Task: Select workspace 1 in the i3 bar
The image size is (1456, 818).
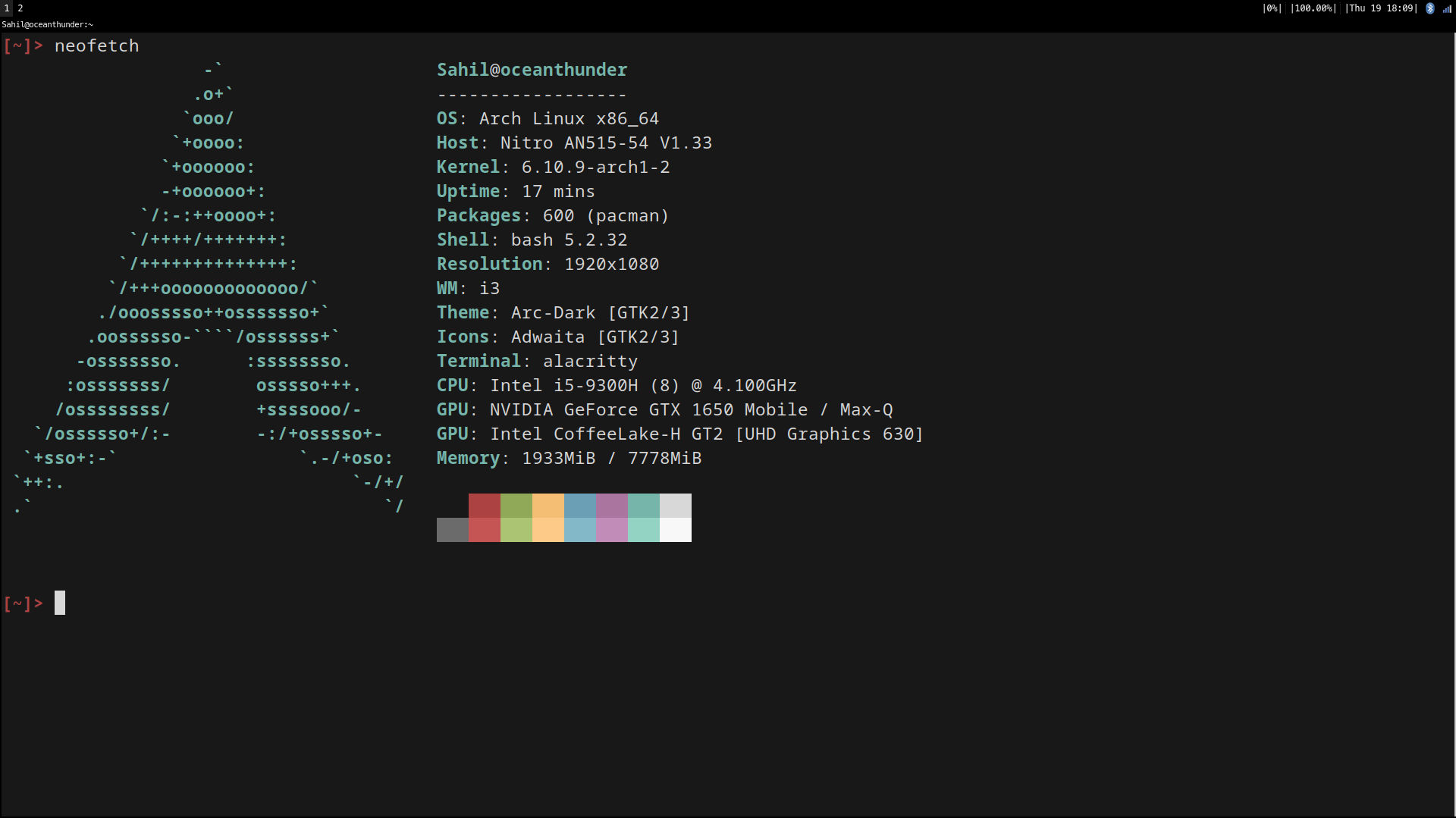Action: 6,8
